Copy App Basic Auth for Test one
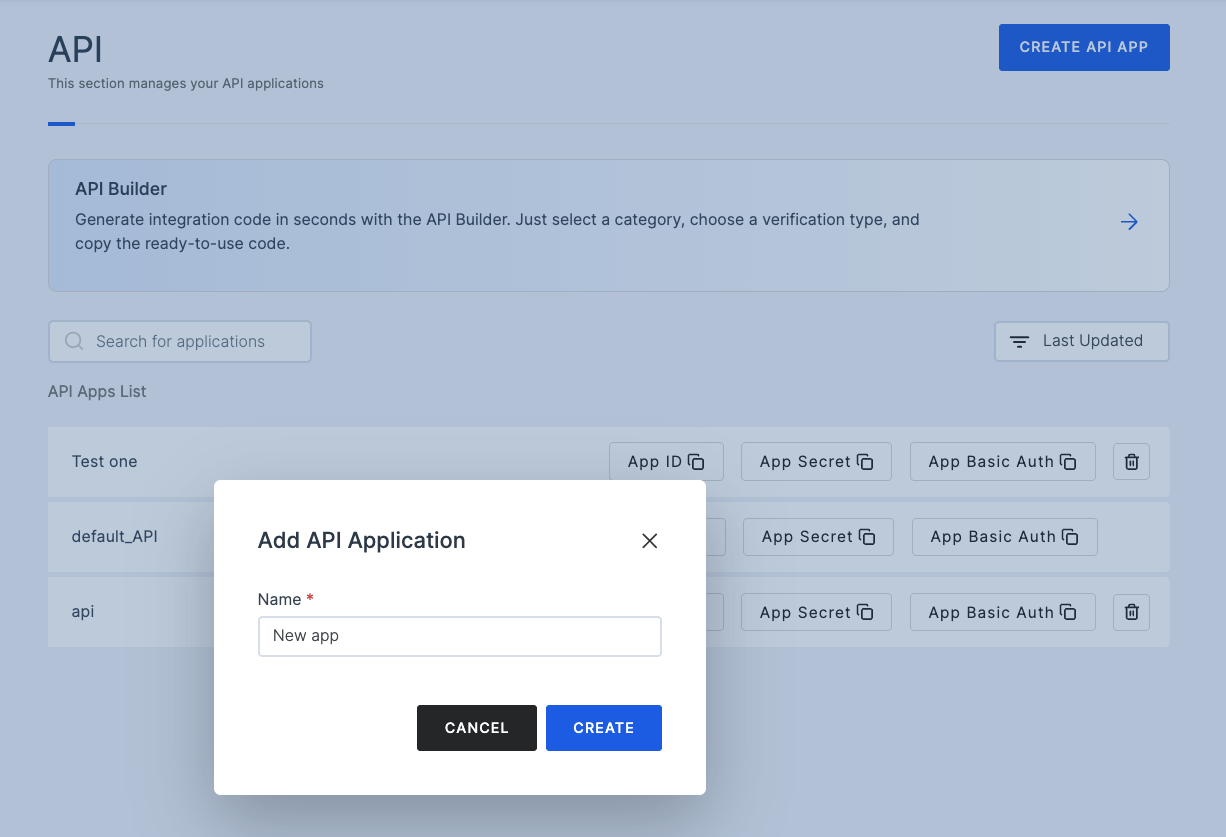Image resolution: width=1226 pixels, height=837 pixels. point(1002,462)
